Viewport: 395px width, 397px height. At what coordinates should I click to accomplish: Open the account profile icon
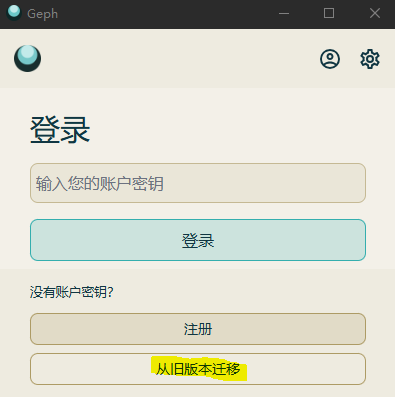tap(330, 59)
